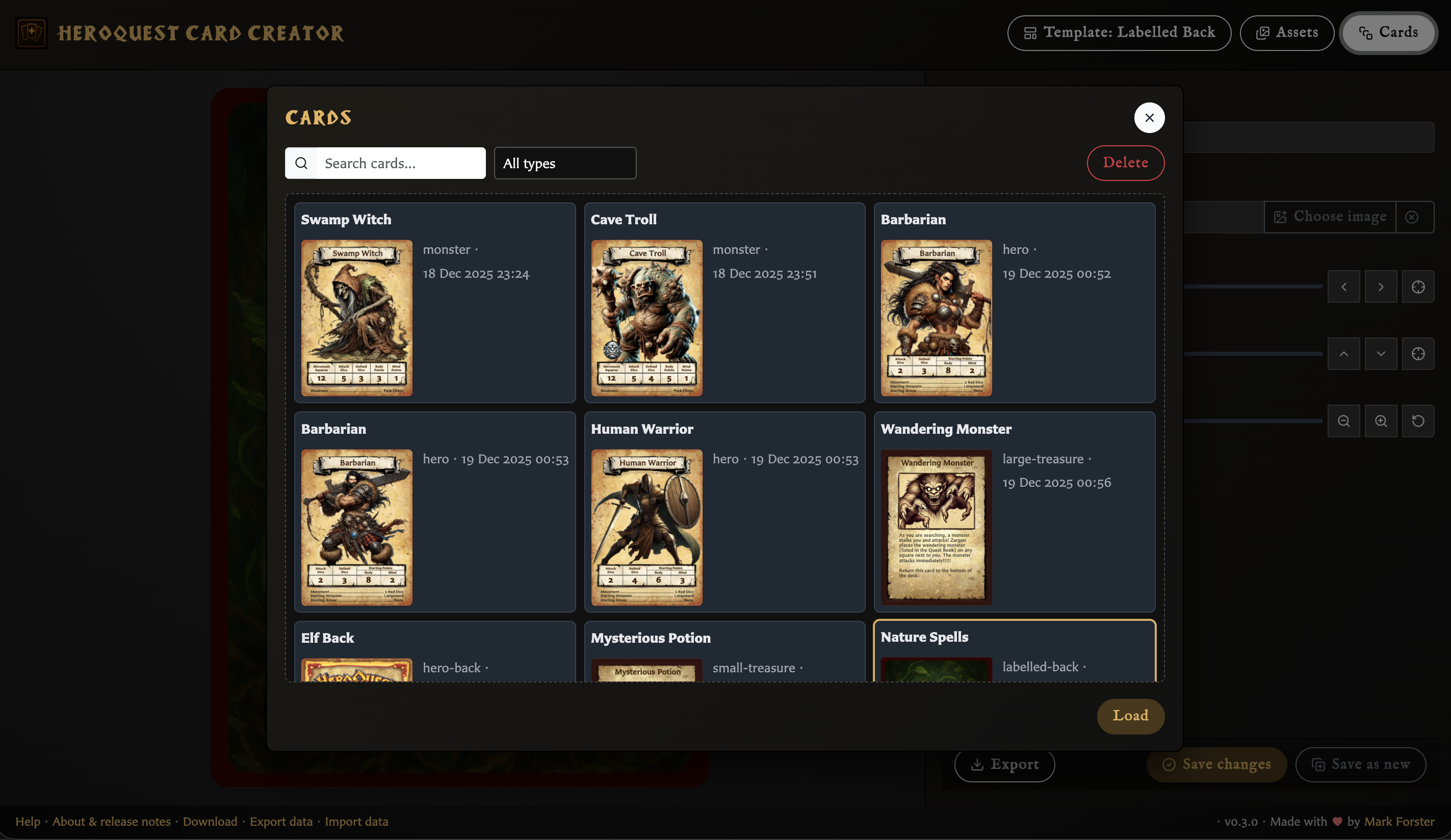
Task: Click the zoom in icon
Action: (x=1380, y=421)
